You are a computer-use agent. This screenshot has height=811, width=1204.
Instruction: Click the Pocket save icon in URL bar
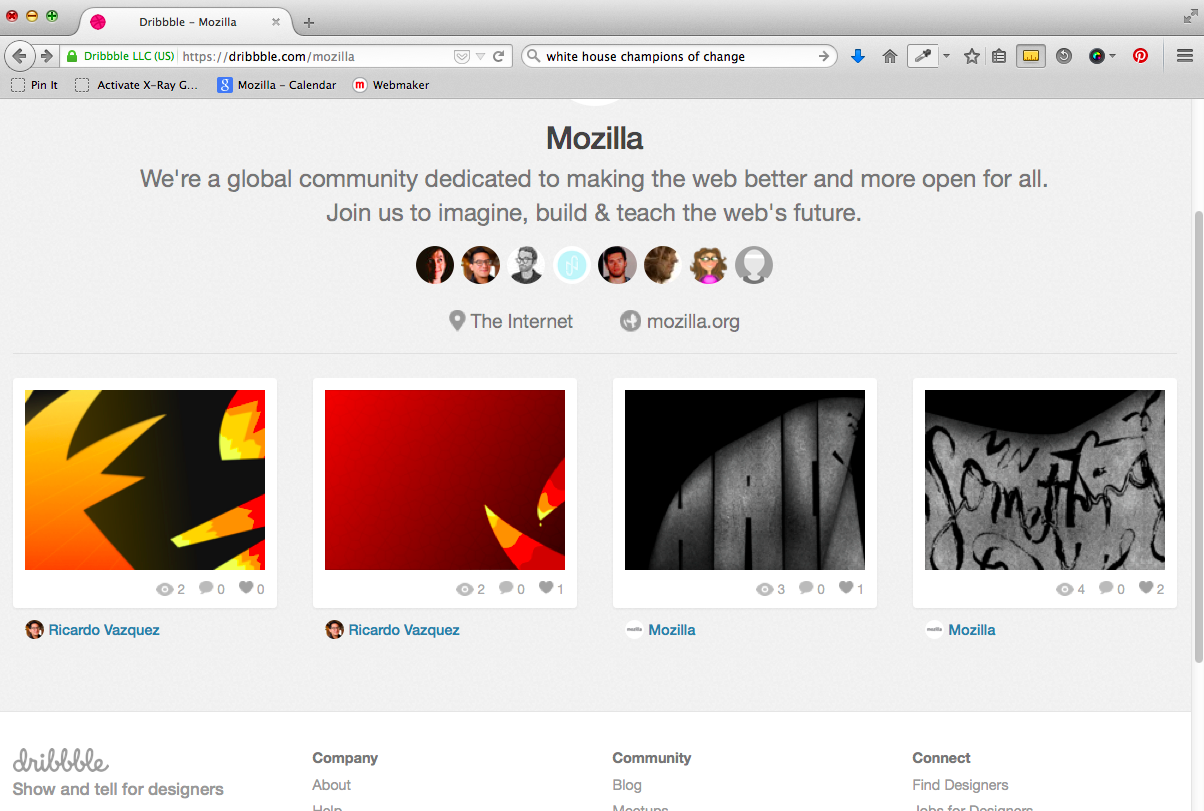coord(462,57)
